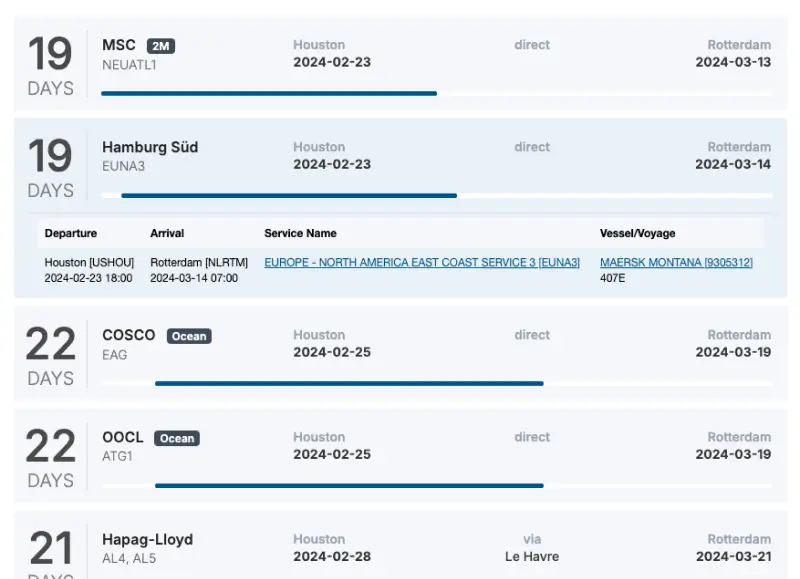Select the EUNA3 service code under Hamburg Süd

[123, 166]
